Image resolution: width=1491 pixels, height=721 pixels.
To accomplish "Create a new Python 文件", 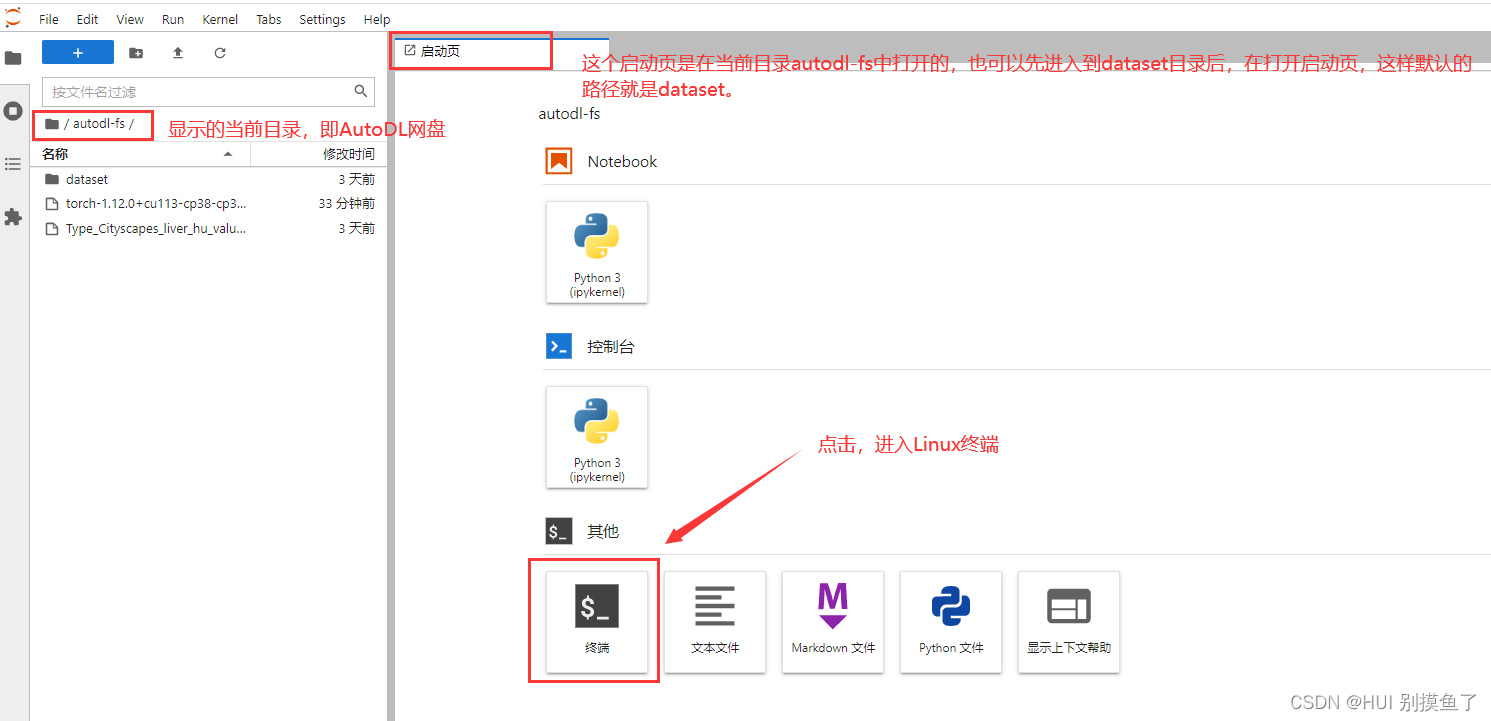I will (951, 622).
